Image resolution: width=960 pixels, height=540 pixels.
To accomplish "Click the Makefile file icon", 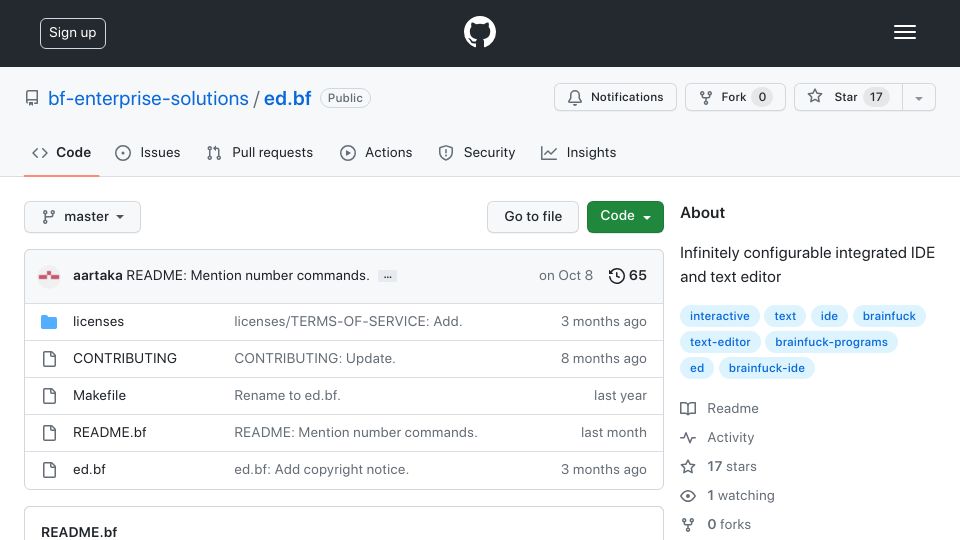I will pos(50,396).
